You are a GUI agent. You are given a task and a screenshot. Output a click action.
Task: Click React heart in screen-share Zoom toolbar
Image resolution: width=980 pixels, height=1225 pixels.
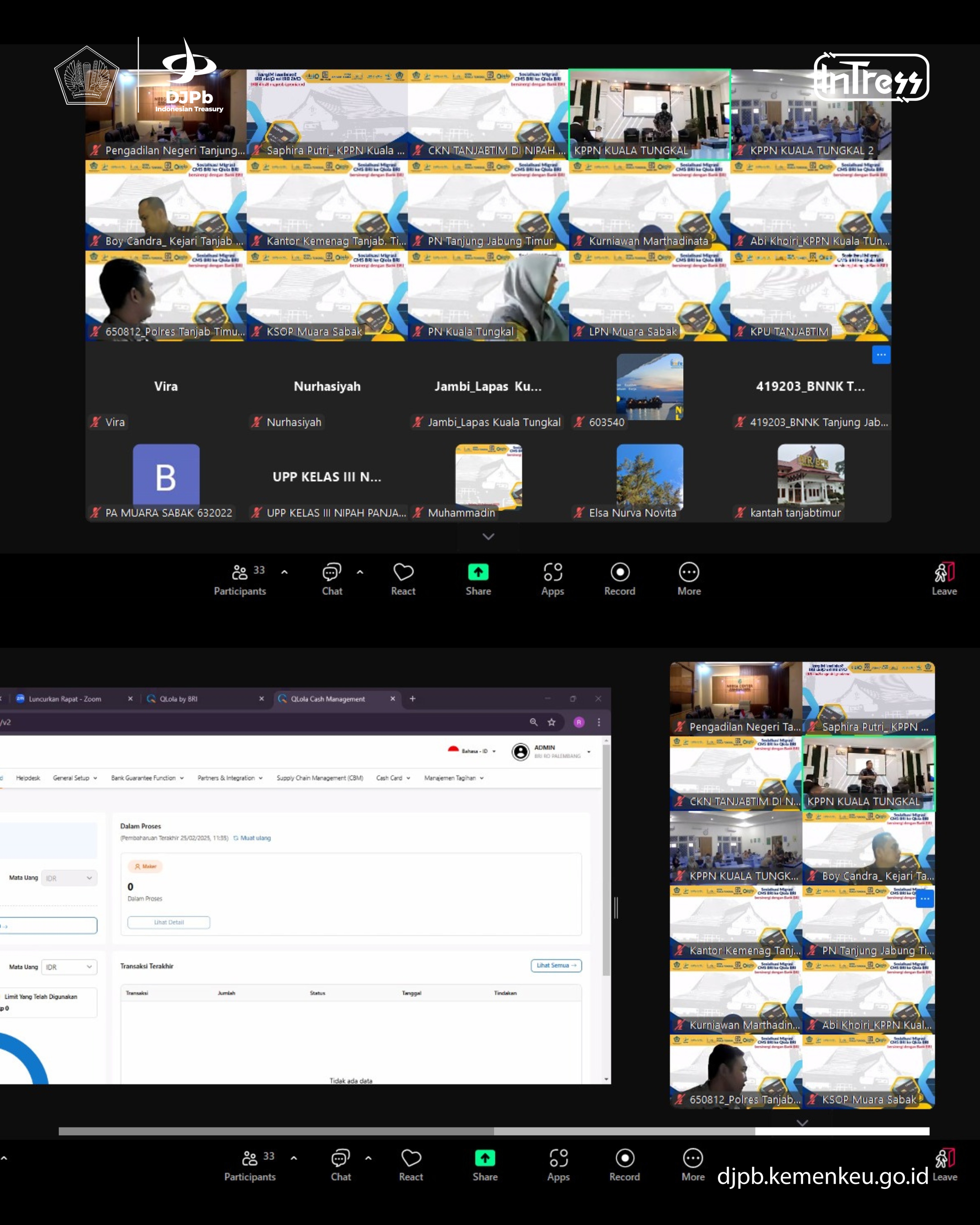tap(411, 1165)
